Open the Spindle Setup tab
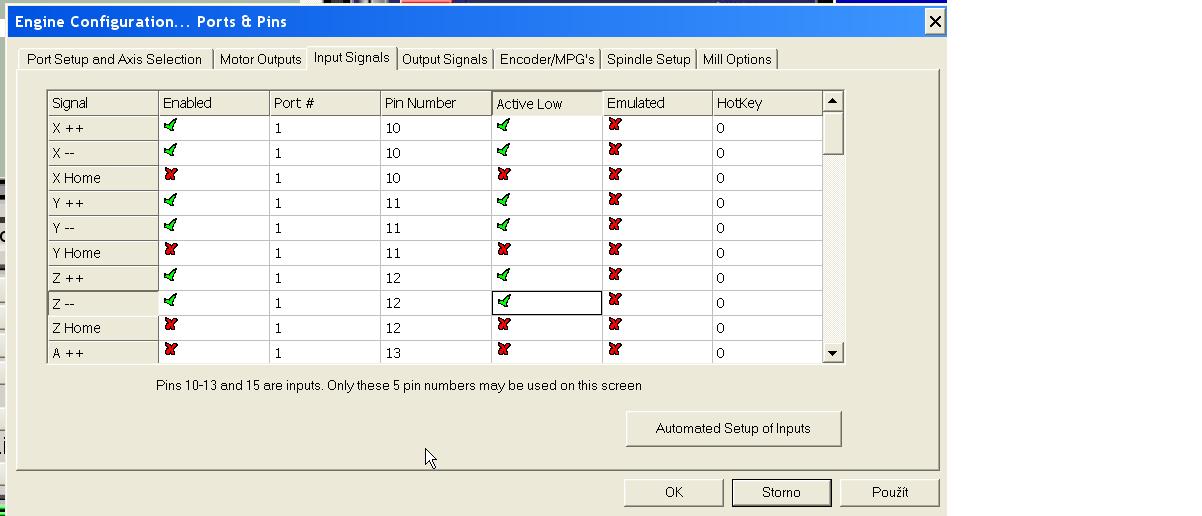 648,59
